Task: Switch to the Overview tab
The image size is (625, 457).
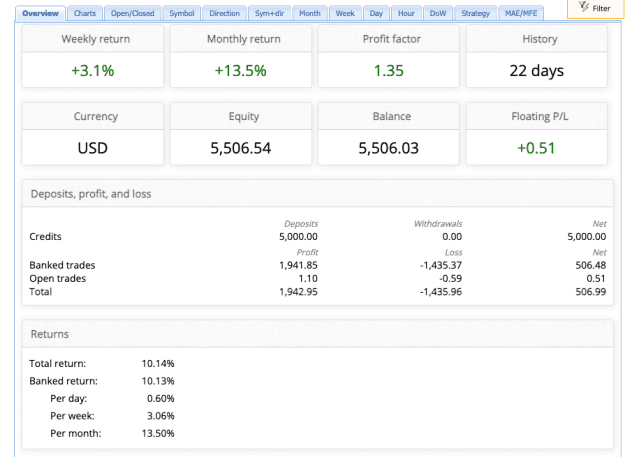Action: (40, 14)
